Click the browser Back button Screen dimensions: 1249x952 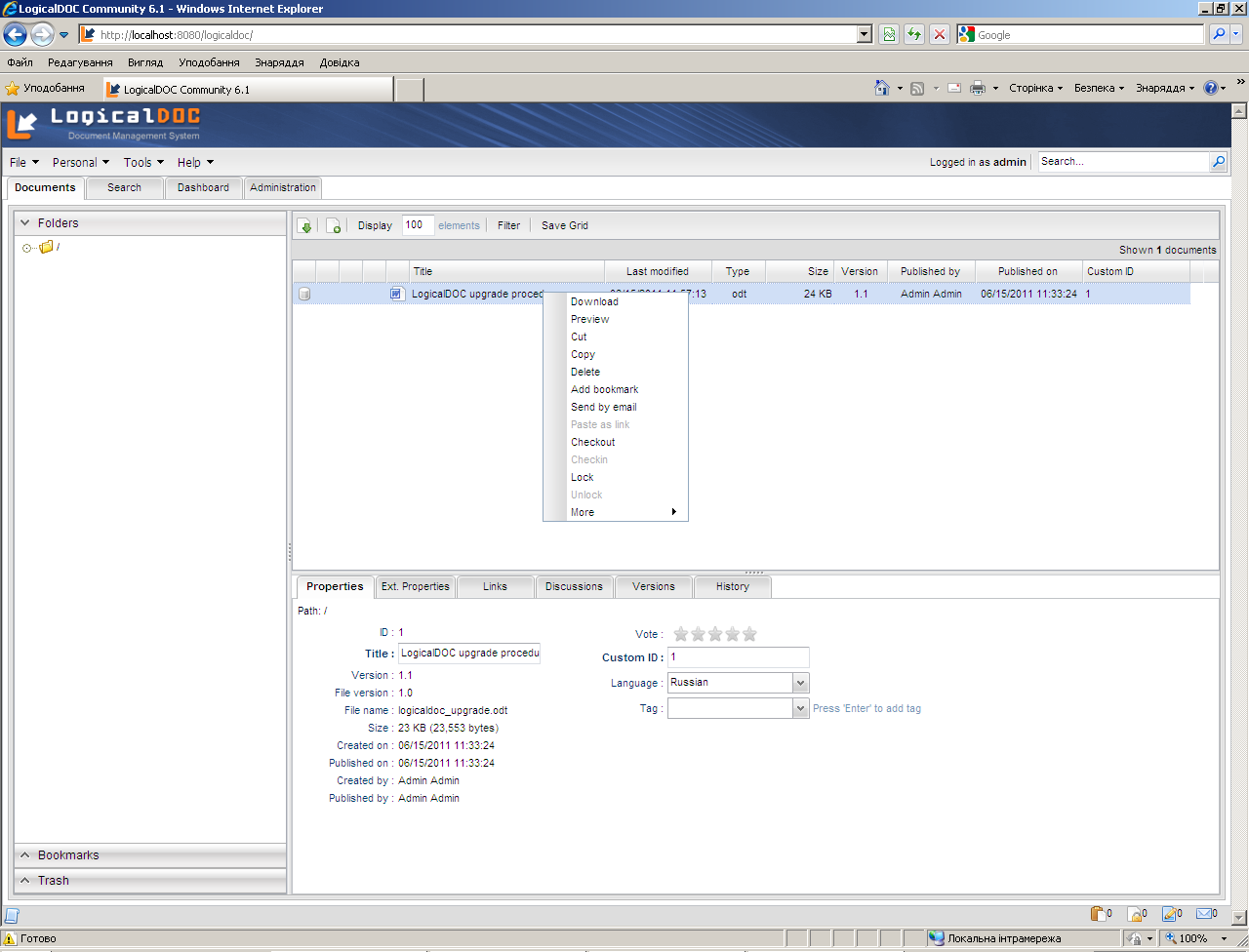15,35
